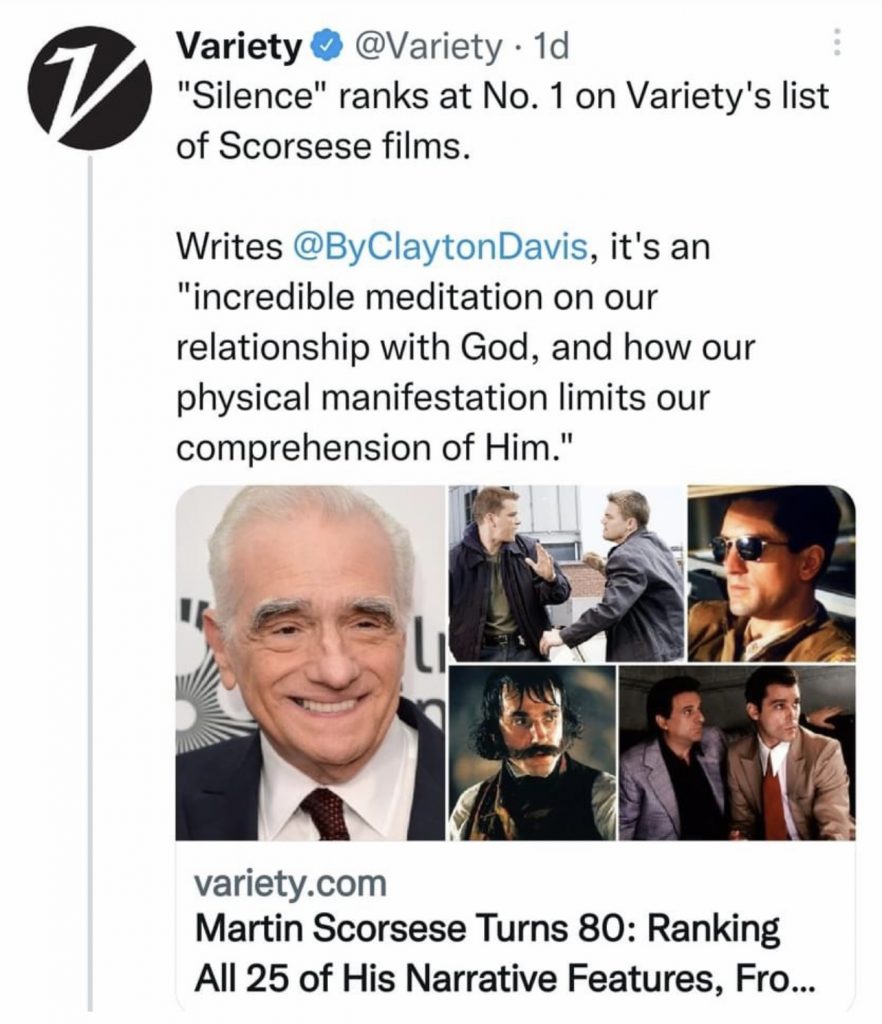The height and width of the screenshot is (1024, 882).
Task: Open the large photo of smiling white-haired man
Action: click(310, 662)
